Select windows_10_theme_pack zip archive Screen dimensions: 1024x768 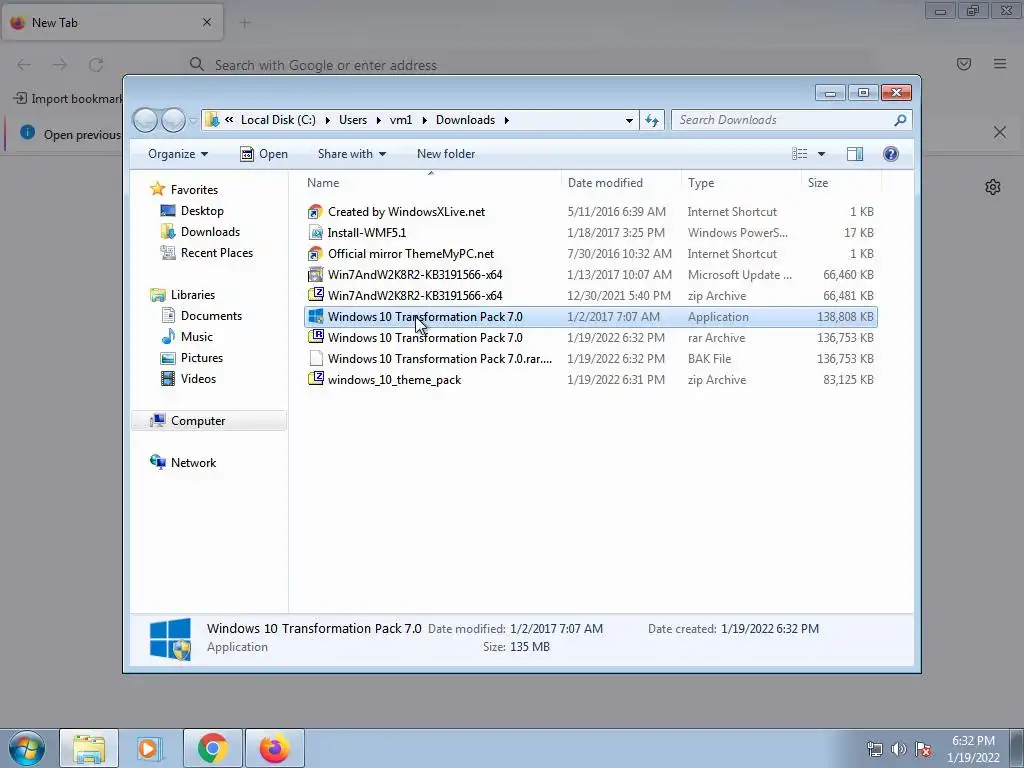590,379
